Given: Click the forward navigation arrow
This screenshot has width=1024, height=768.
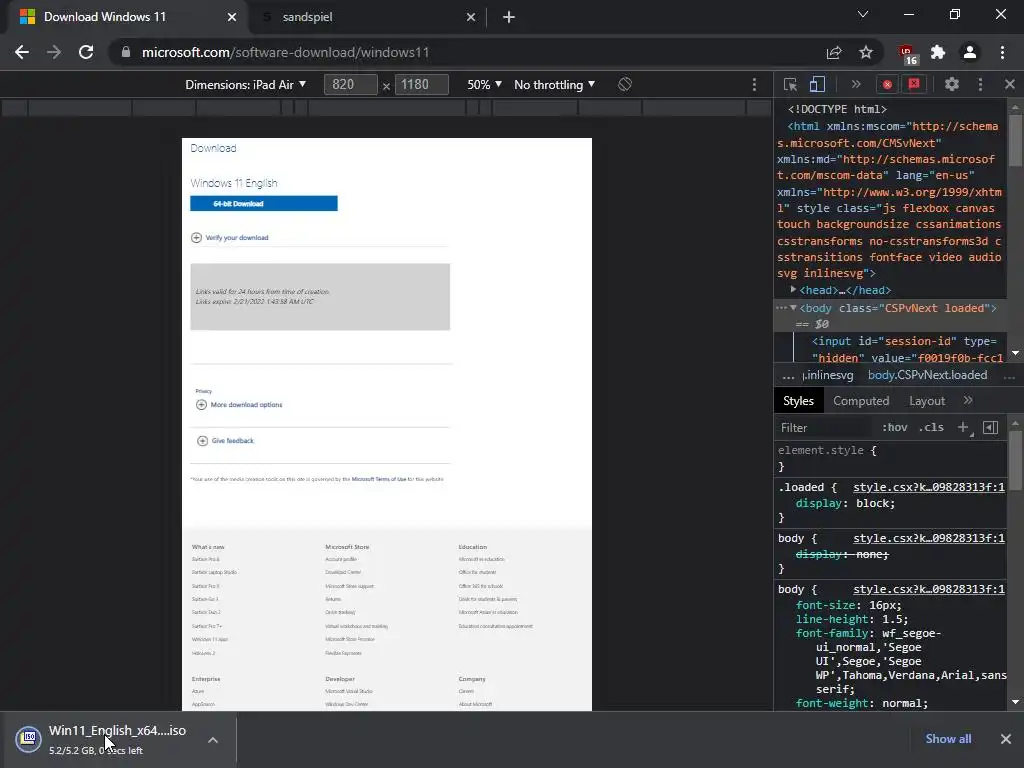Looking at the screenshot, I should coord(54,52).
